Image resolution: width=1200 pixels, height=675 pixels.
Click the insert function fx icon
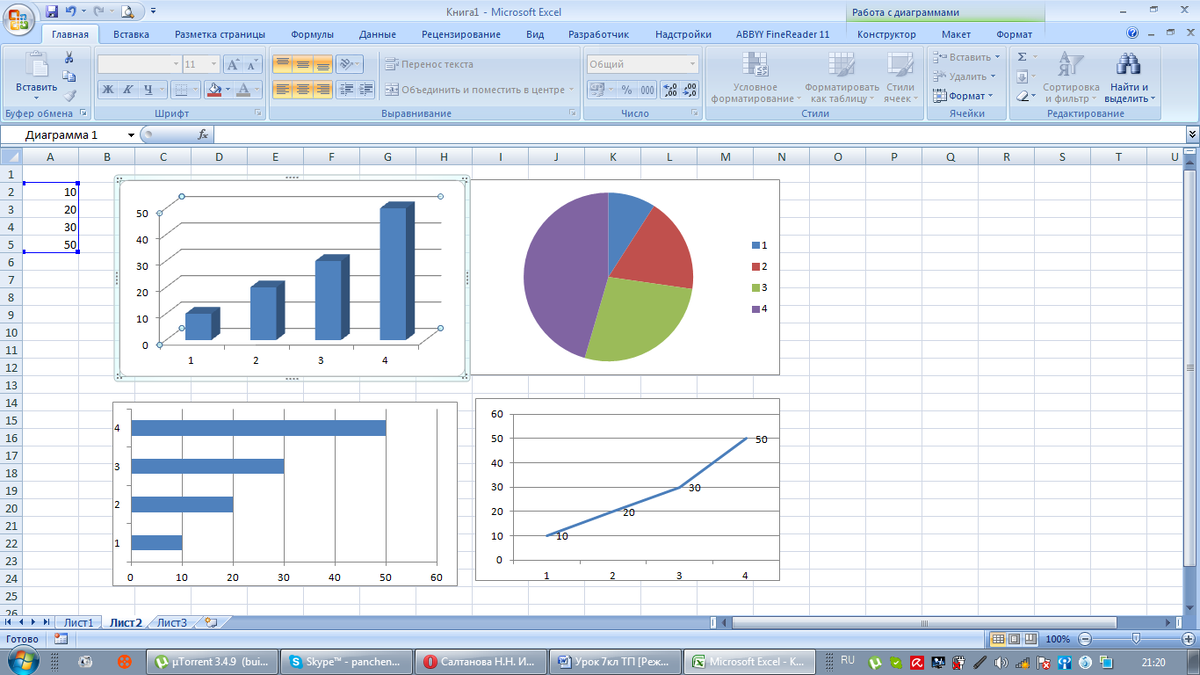coord(202,134)
